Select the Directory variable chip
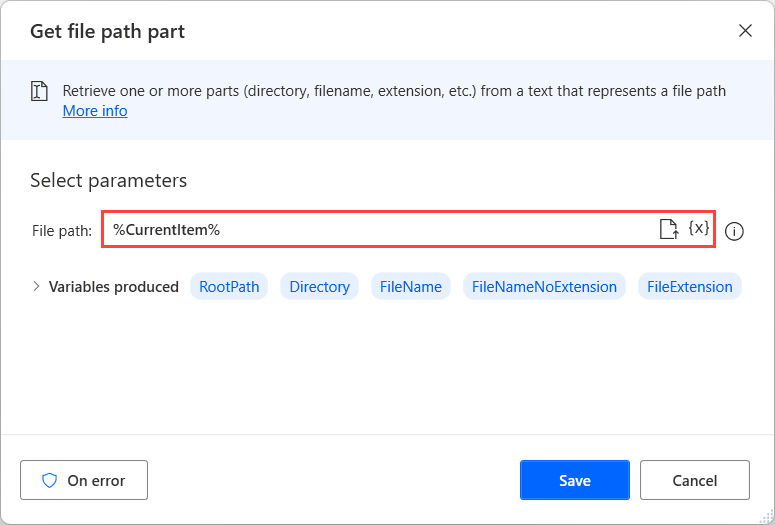Screen dimensions: 775x525 [x=320, y=287]
